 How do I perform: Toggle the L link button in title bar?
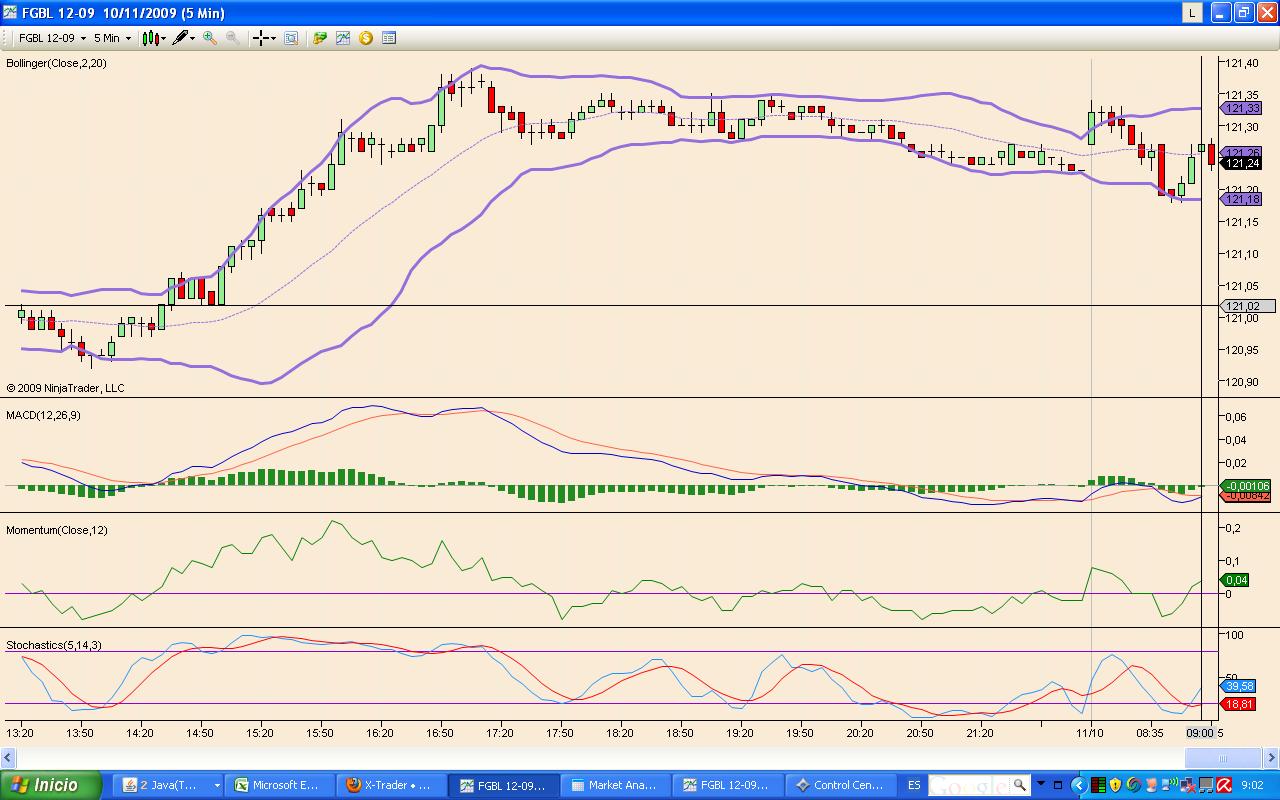1192,12
